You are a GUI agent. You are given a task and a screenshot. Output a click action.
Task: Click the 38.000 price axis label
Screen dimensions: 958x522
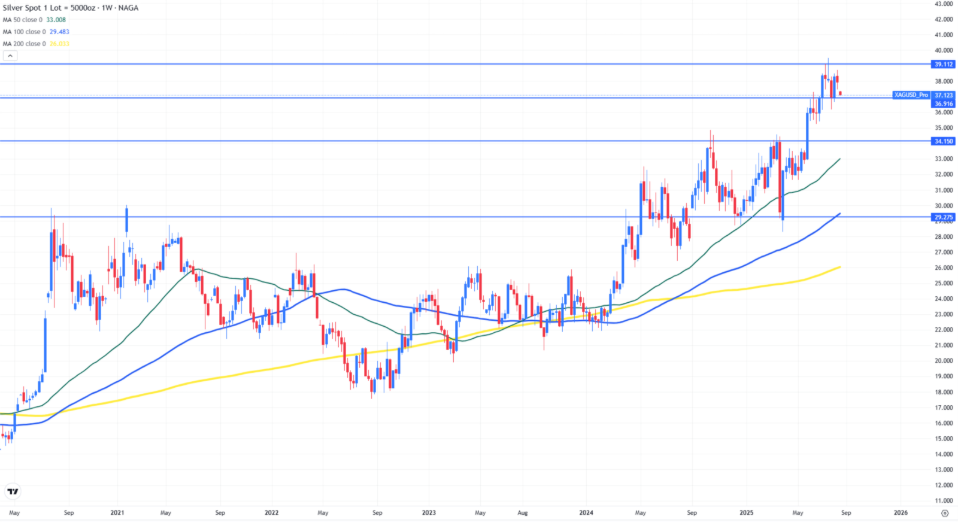click(943, 81)
